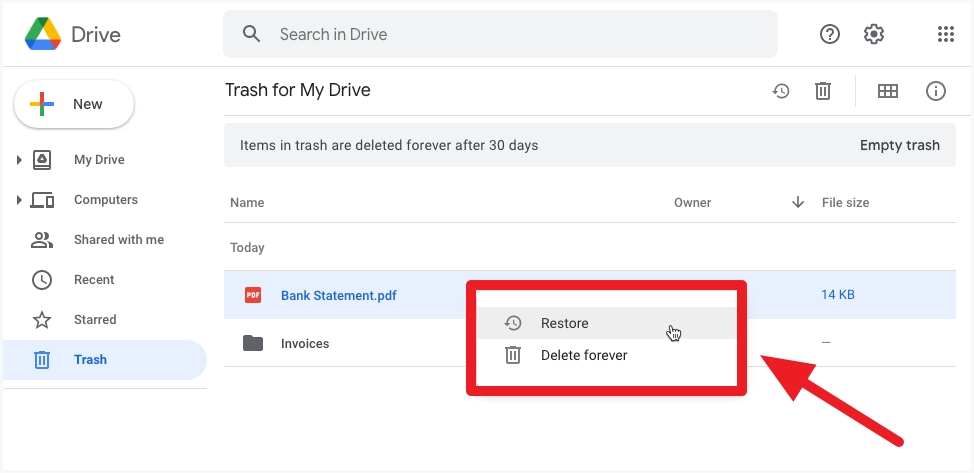This screenshot has height=473, width=974.
Task: Open Settings gear icon
Action: point(874,35)
